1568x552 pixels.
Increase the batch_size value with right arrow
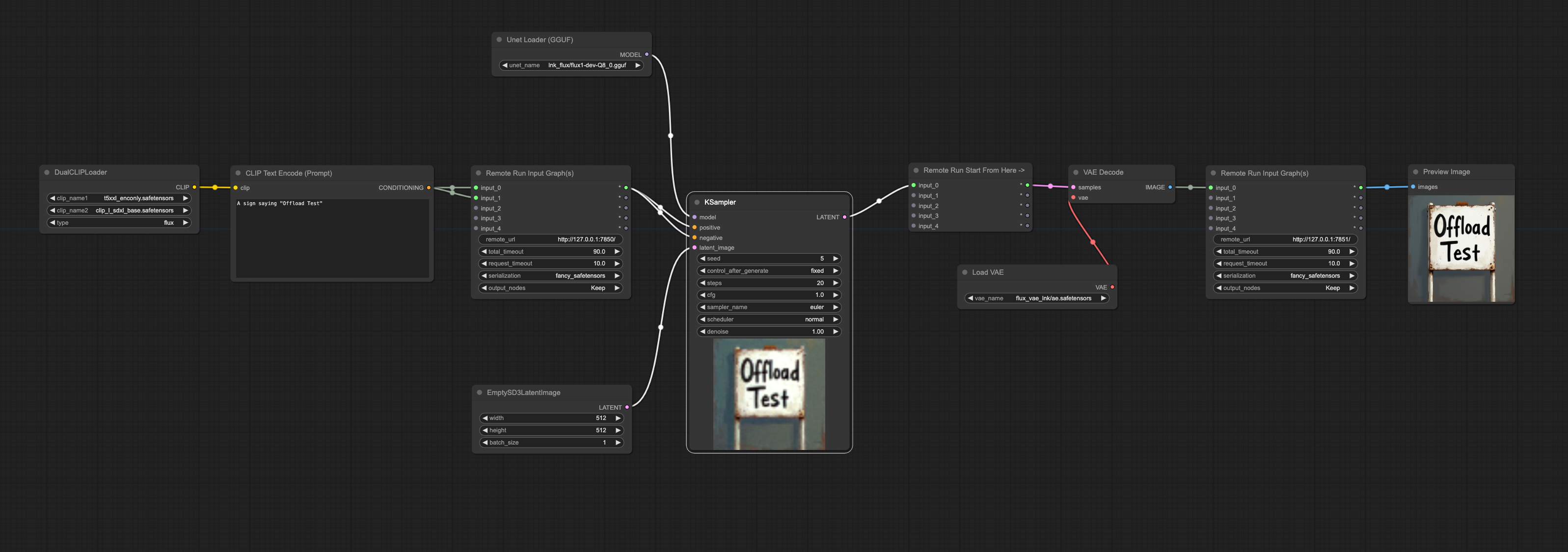pos(618,443)
